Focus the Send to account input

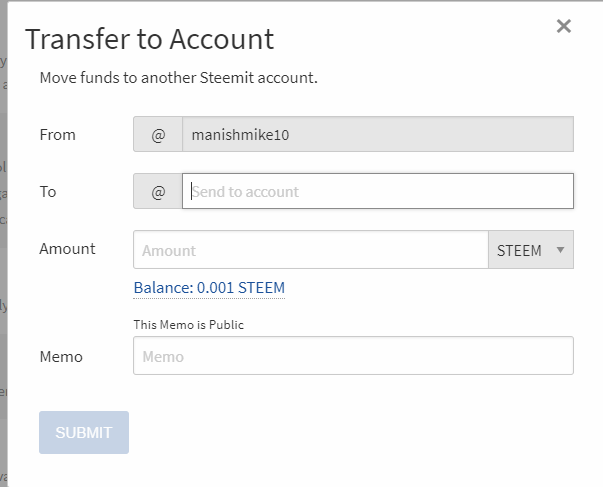[x=378, y=191]
